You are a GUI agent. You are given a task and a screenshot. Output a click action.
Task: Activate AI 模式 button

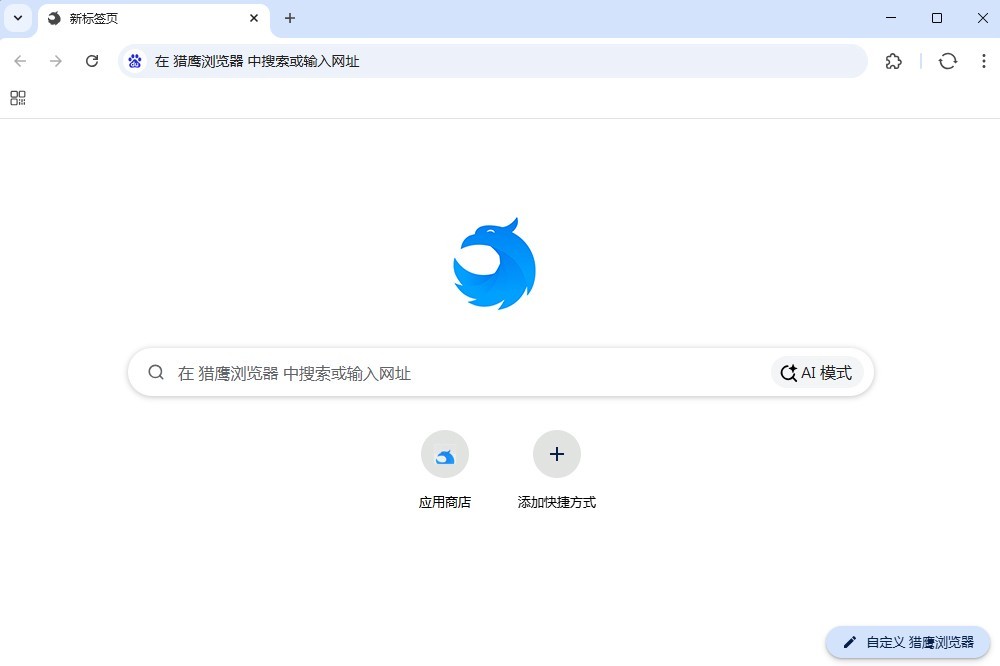[817, 373]
